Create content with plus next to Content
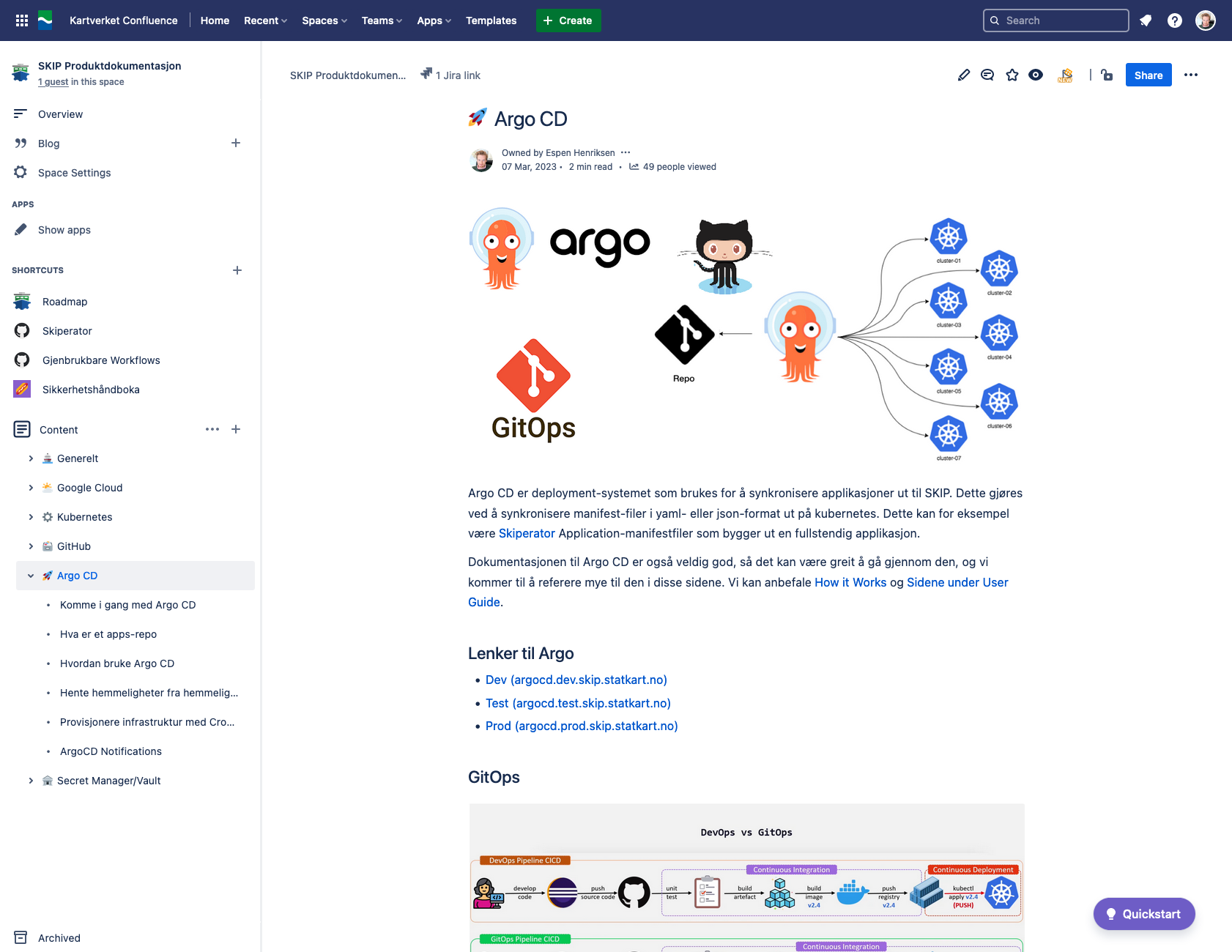Screen dimensions: 1232x952 click(x=236, y=429)
